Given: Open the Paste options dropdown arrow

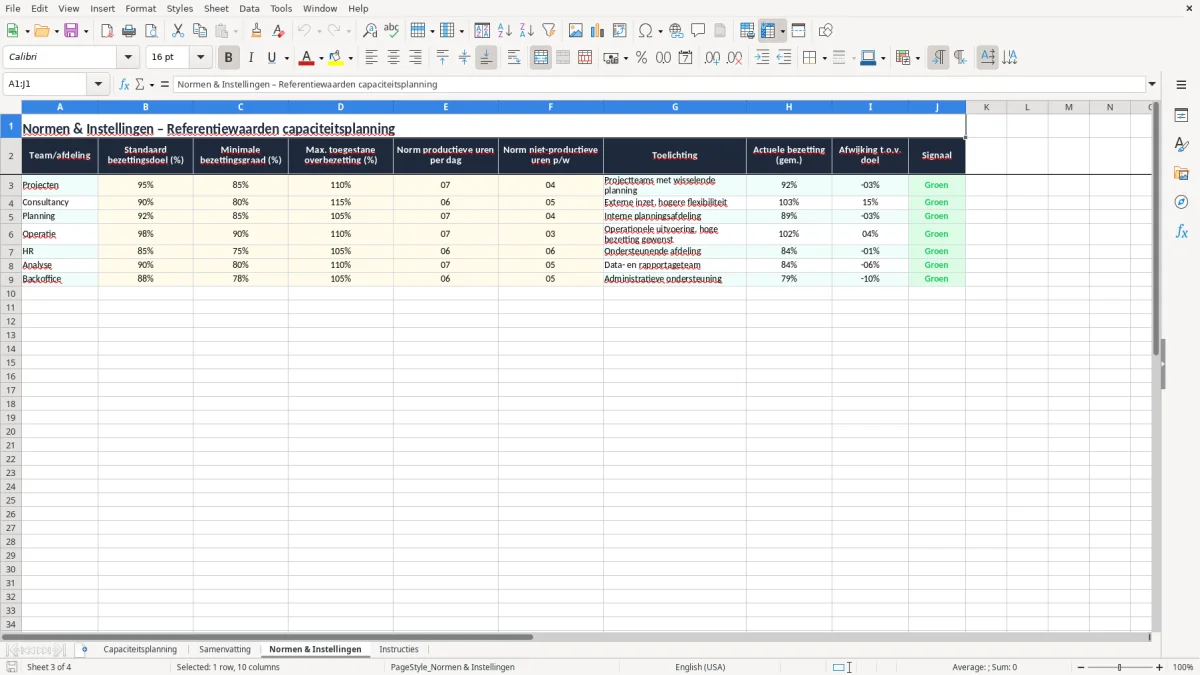Looking at the screenshot, I should (235, 31).
